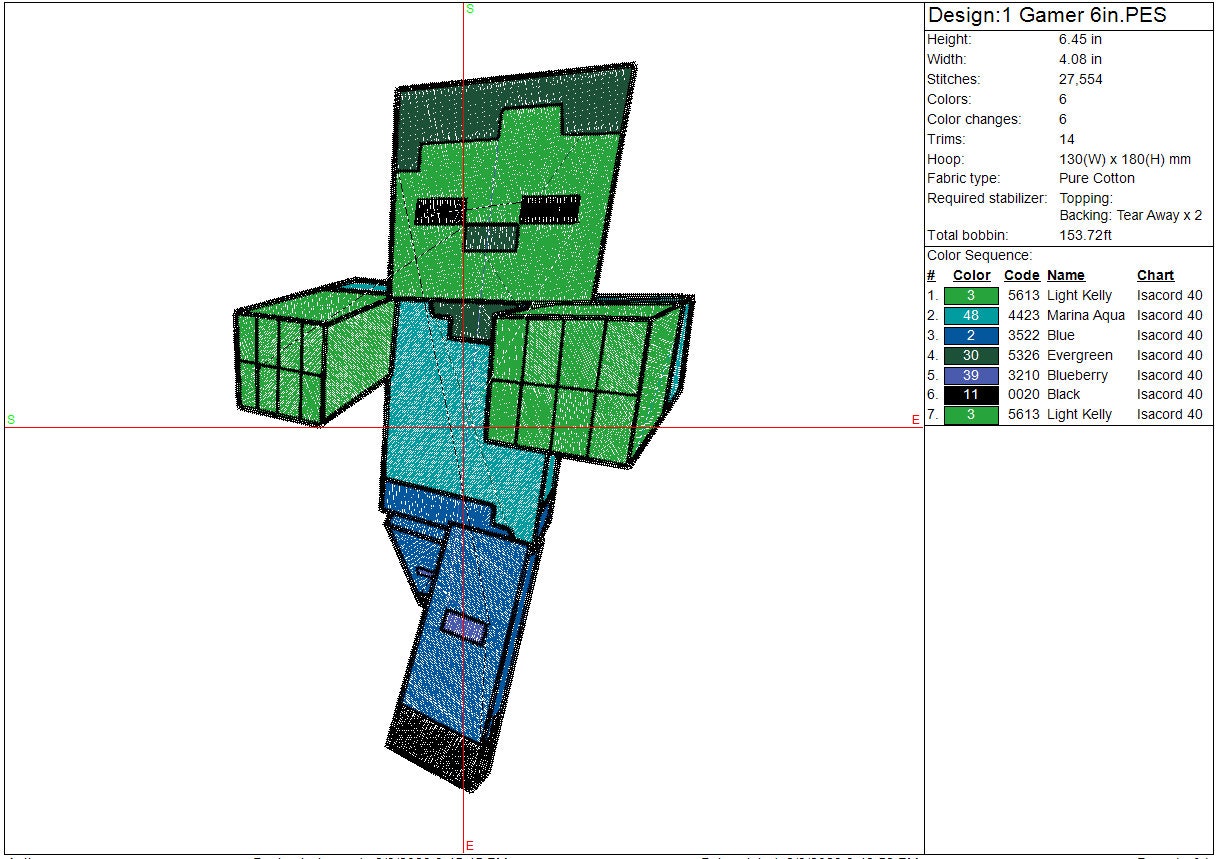
Task: Select the Evergreen swatch numbered 30
Action: (970, 355)
